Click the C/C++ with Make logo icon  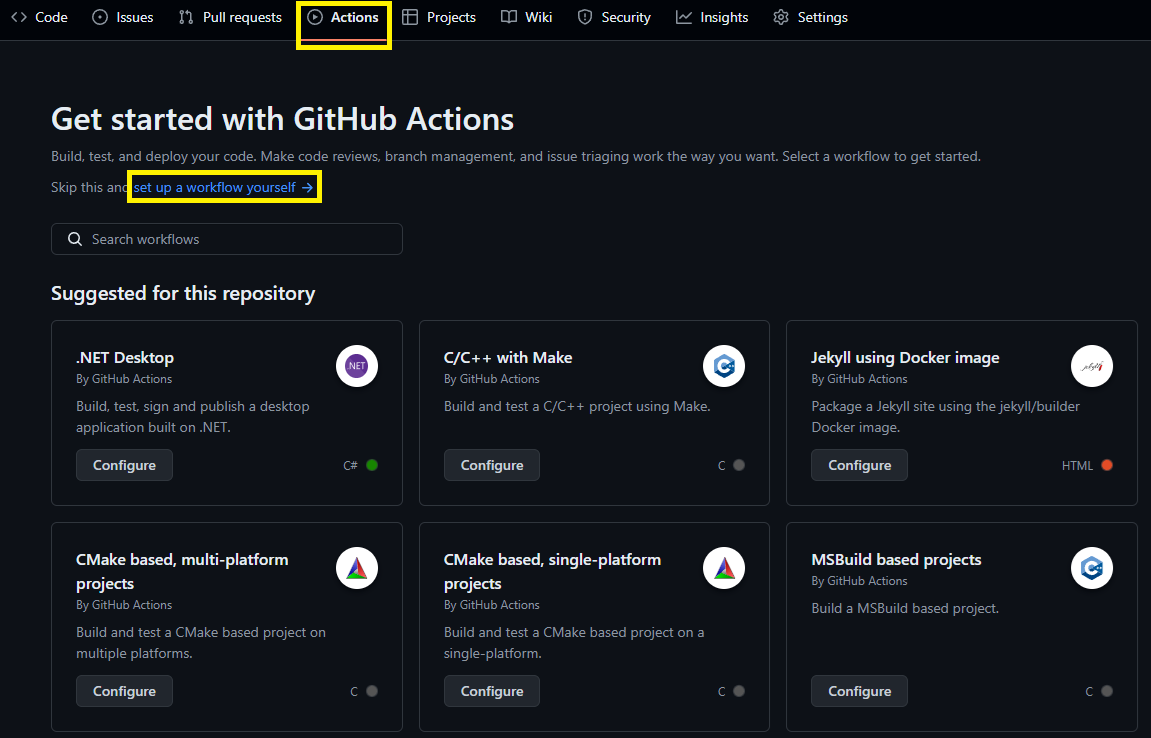tap(724, 367)
